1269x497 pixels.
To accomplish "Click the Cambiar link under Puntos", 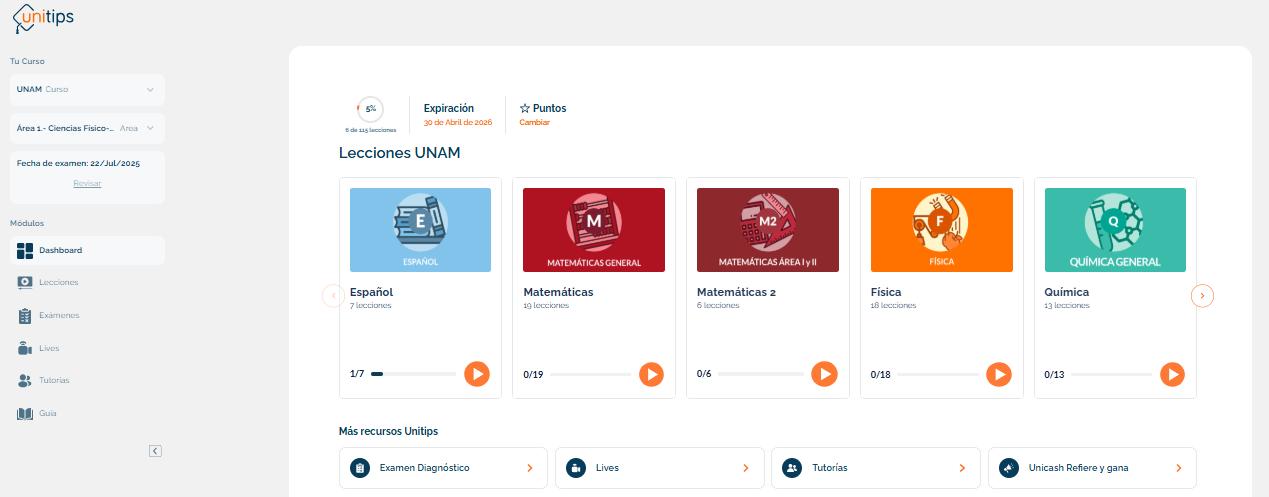I will pos(534,123).
